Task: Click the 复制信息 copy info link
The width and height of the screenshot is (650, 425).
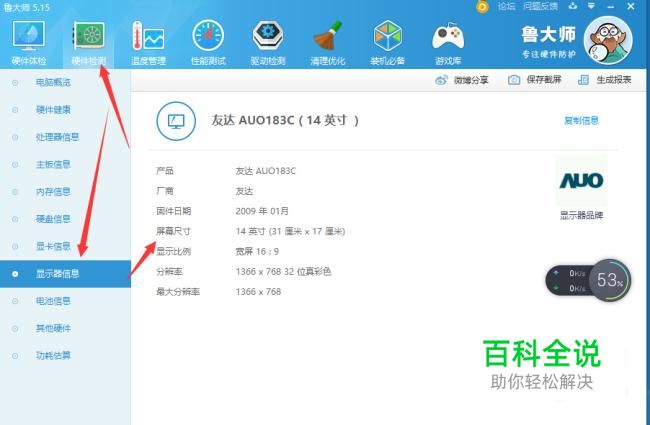Action: [x=581, y=121]
